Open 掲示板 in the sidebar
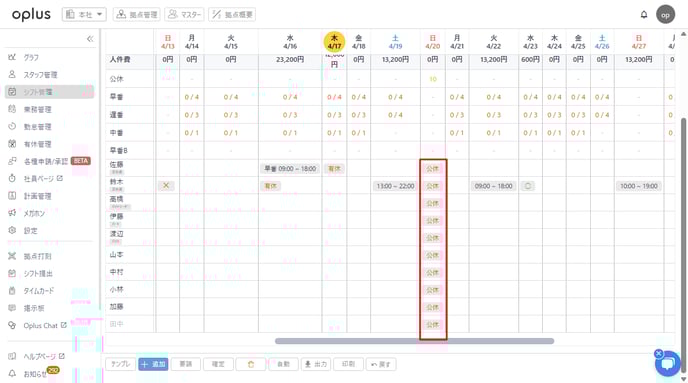Image resolution: width=688 pixels, height=383 pixels. 34,308
